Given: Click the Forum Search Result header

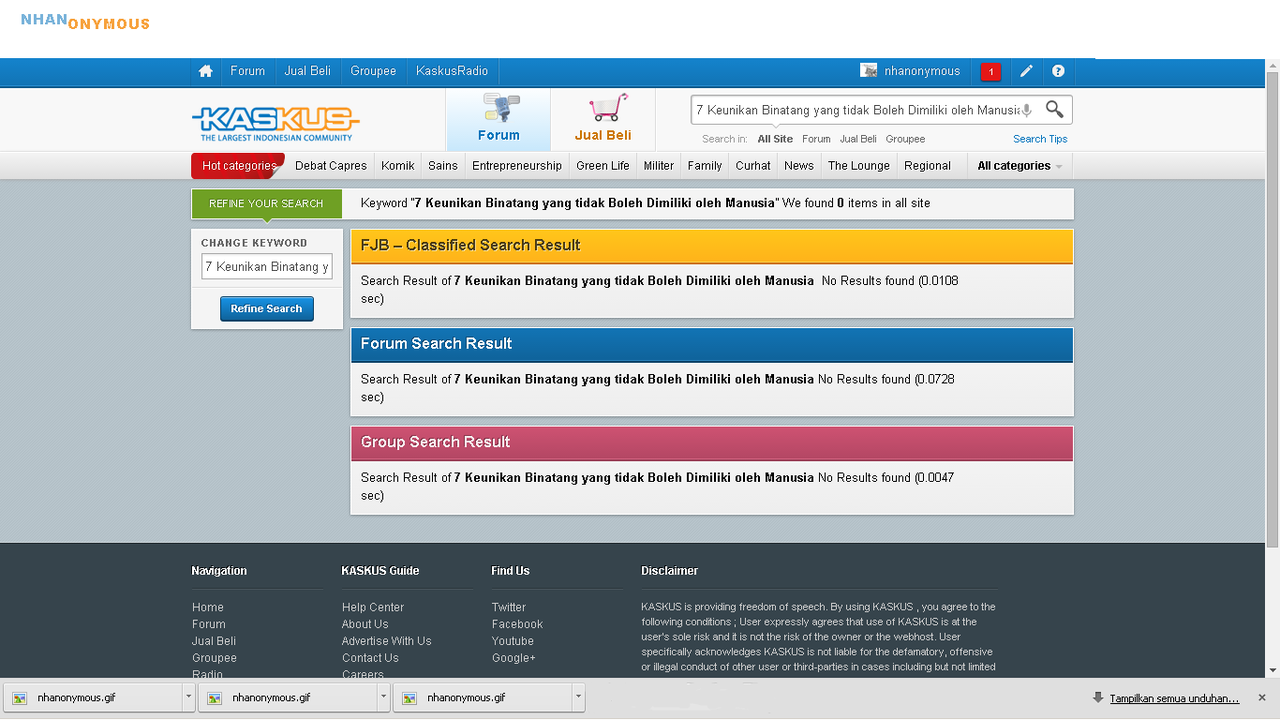Looking at the screenshot, I should click(x=712, y=344).
